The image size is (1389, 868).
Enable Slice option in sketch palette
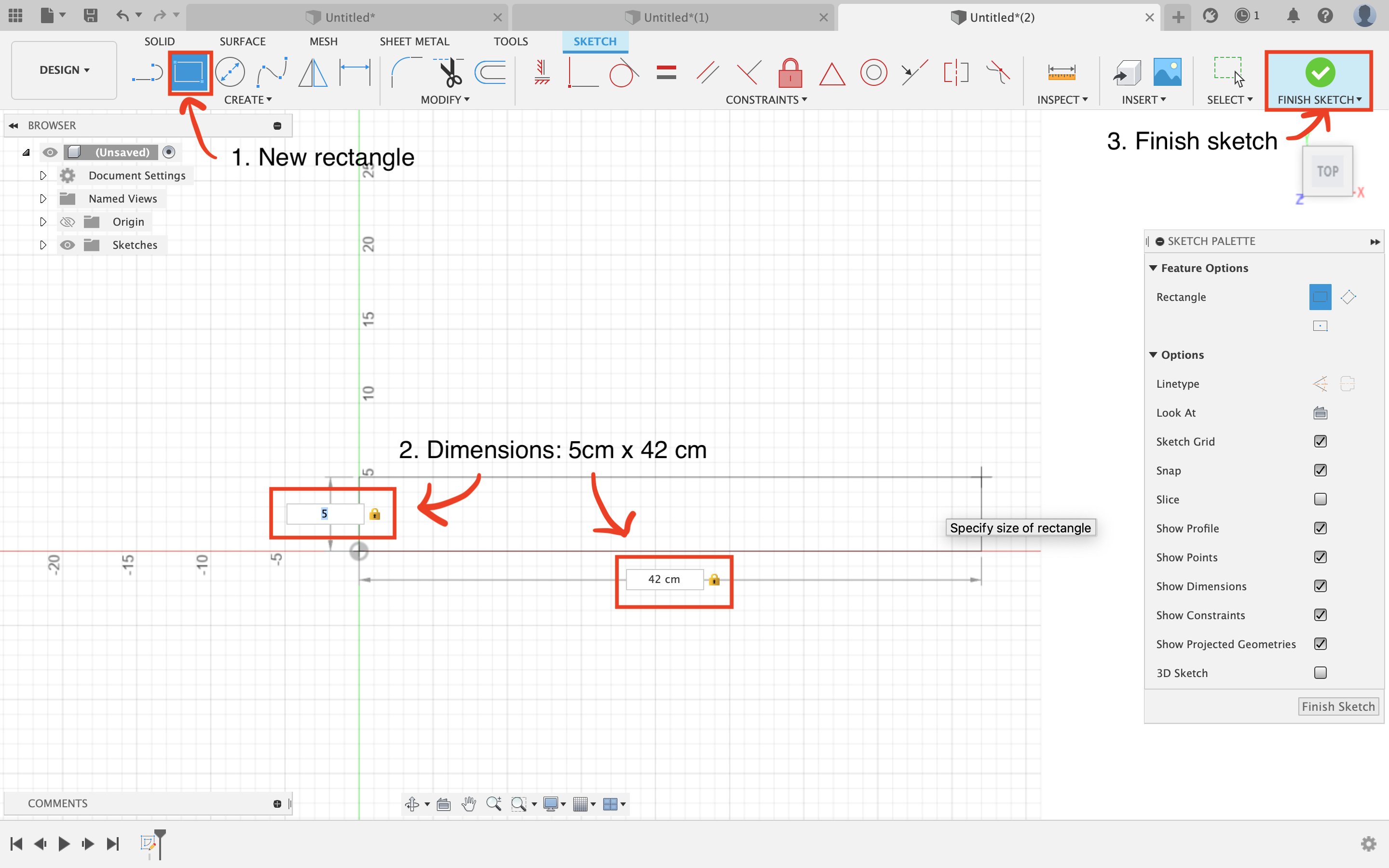tap(1321, 499)
